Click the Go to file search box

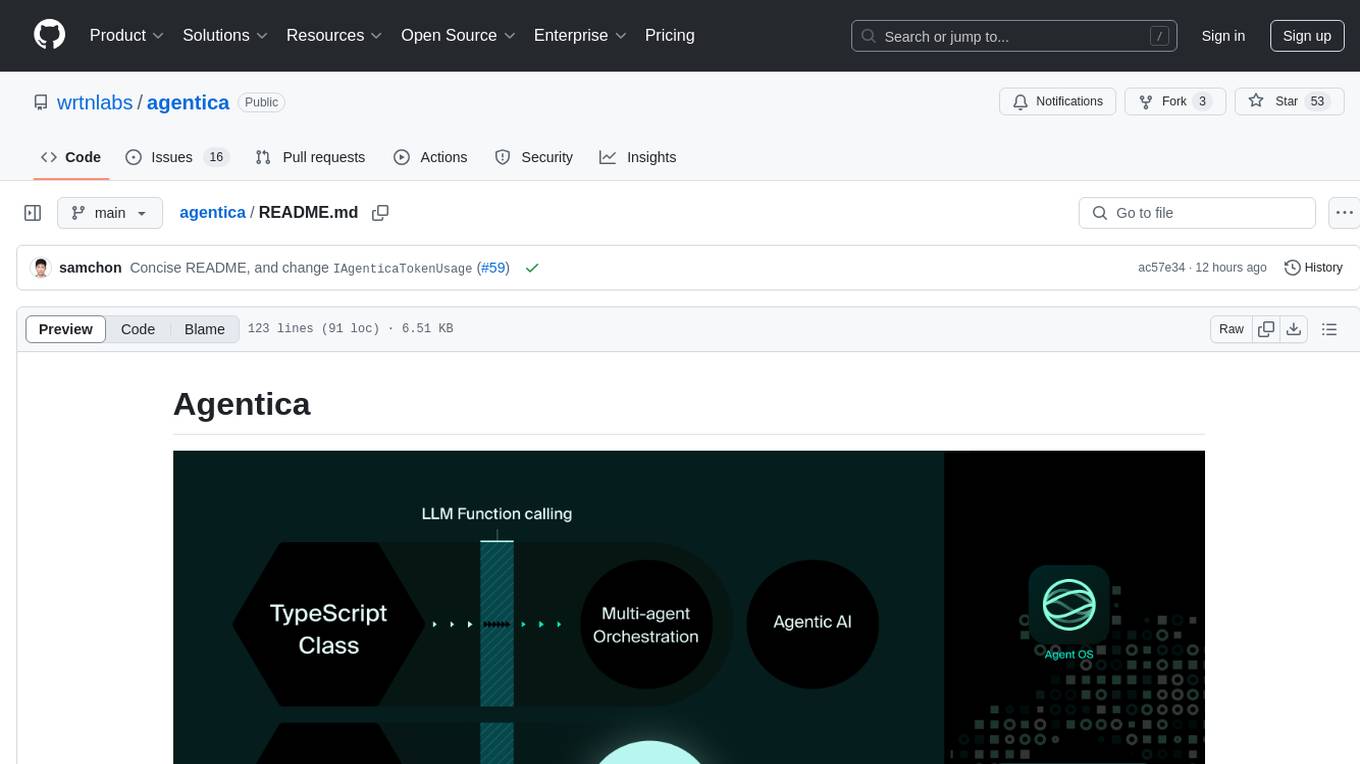1197,213
